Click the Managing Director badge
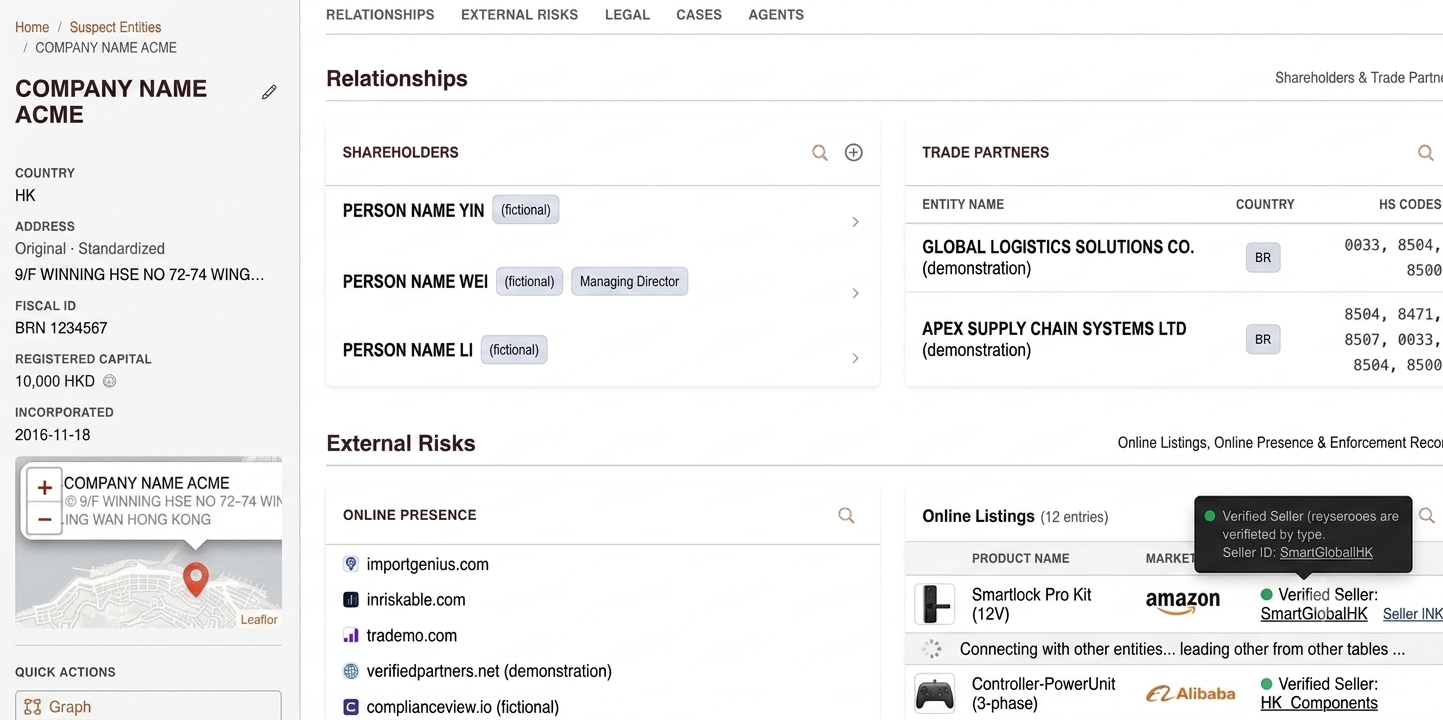Viewport: 1443px width, 720px height. (629, 281)
